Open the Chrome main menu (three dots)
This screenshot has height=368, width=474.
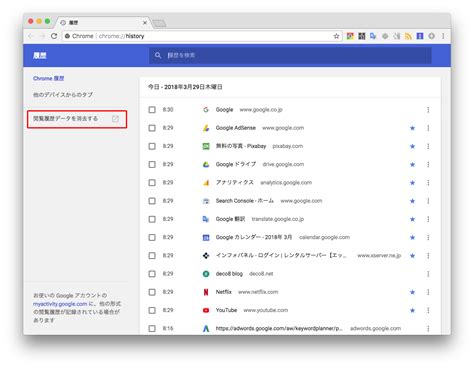[x=443, y=36]
